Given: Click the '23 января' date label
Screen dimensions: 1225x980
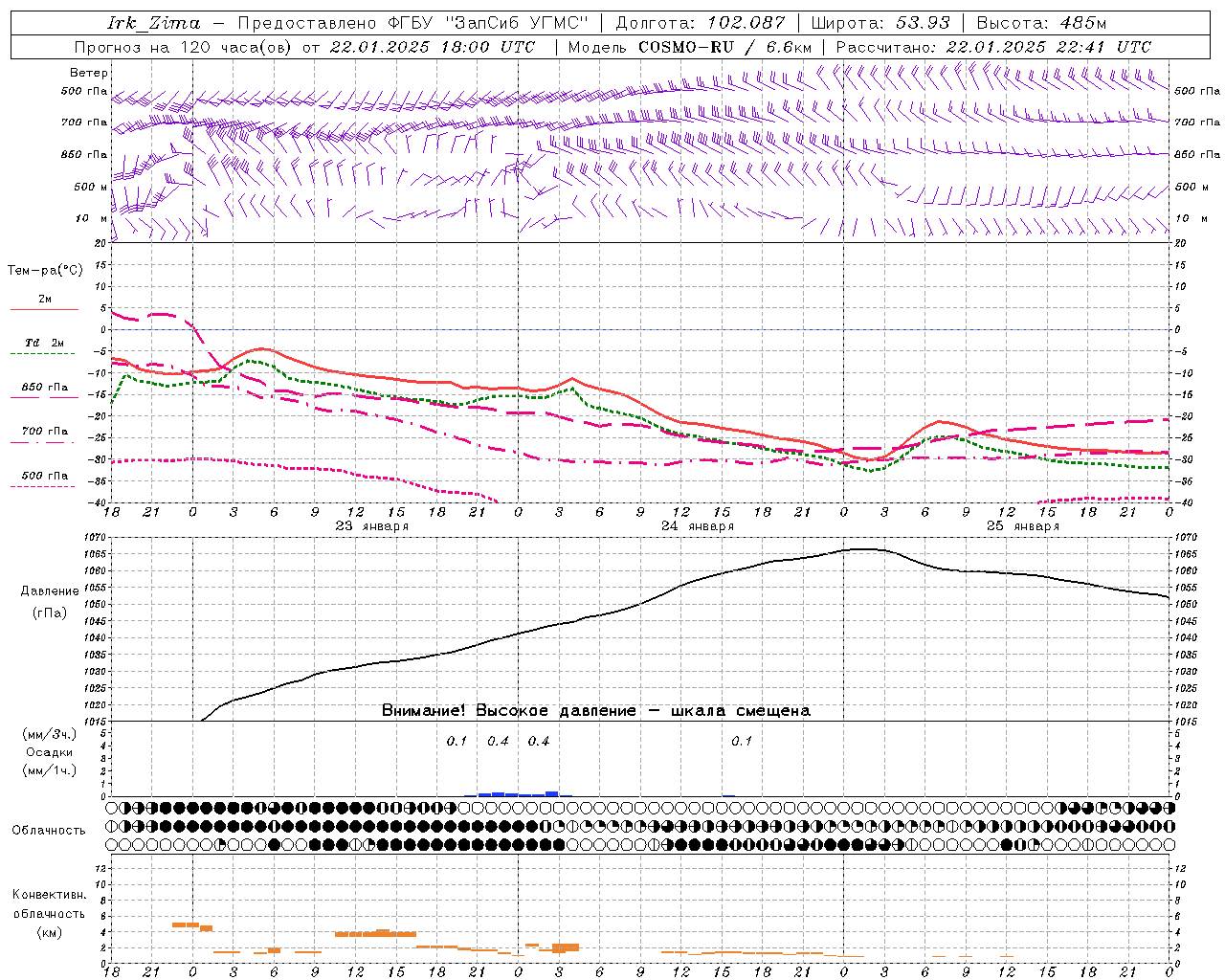Looking at the screenshot, I should [372, 526].
